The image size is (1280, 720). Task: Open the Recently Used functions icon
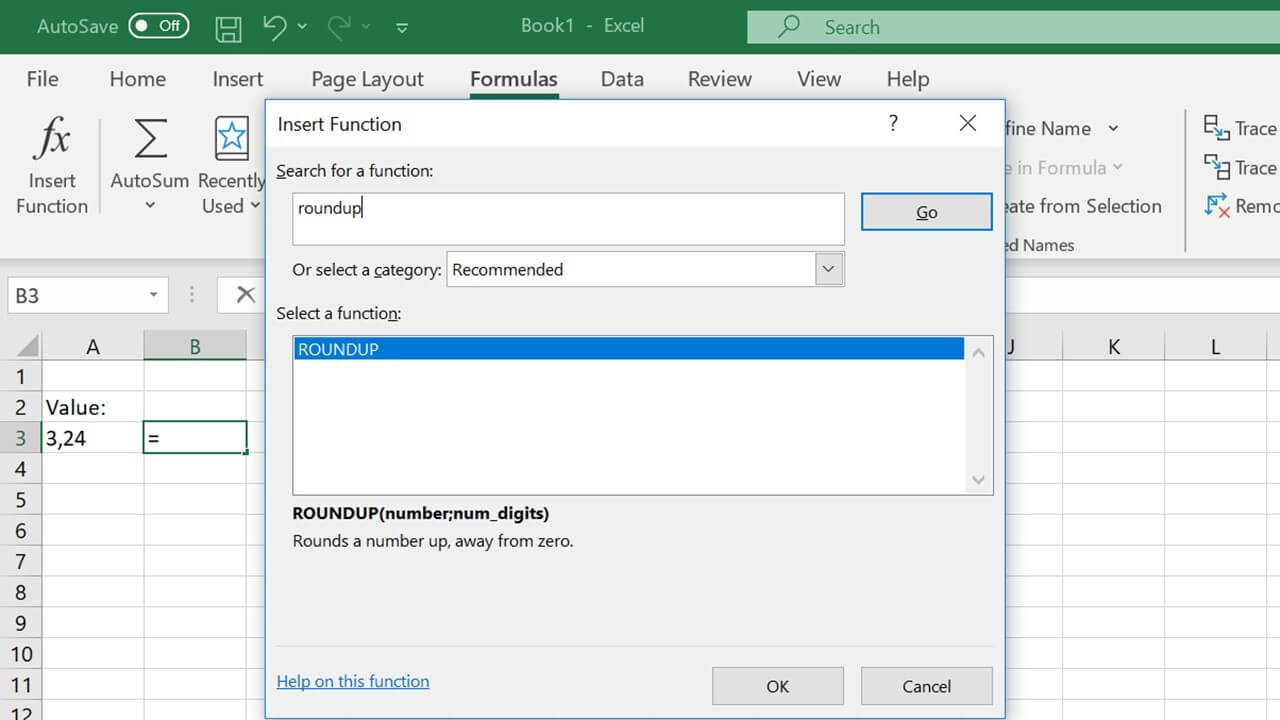pyautogui.click(x=230, y=140)
